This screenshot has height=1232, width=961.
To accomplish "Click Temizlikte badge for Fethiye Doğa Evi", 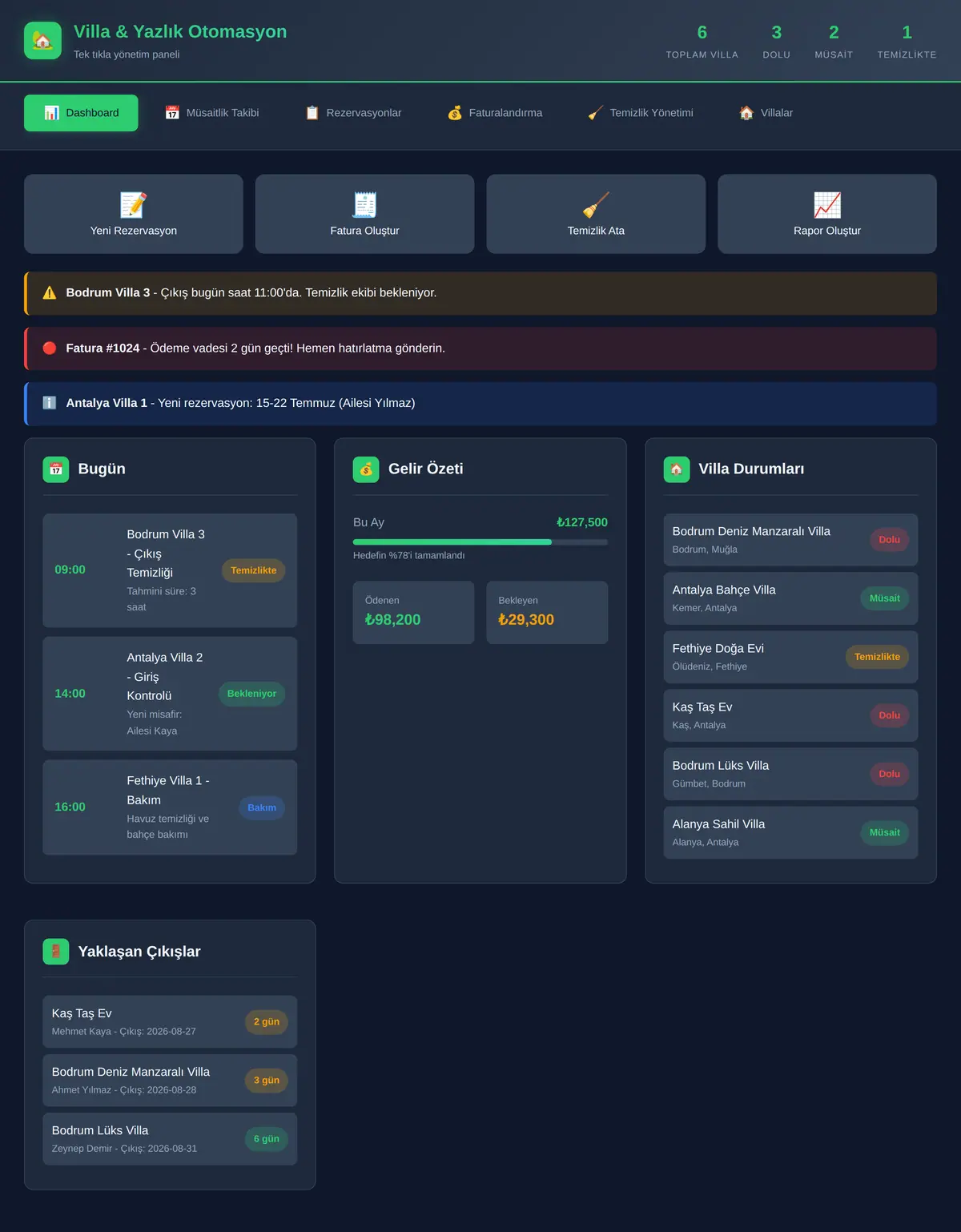I will 877,657.
